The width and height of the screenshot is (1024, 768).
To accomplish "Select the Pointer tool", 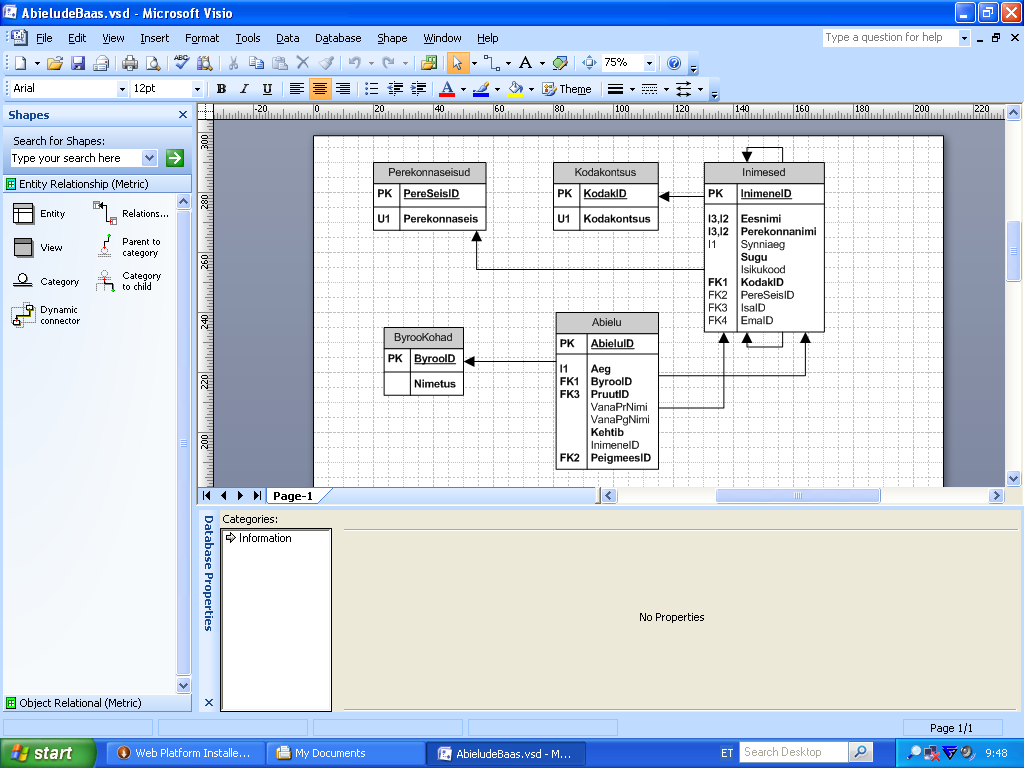I will coord(457,63).
